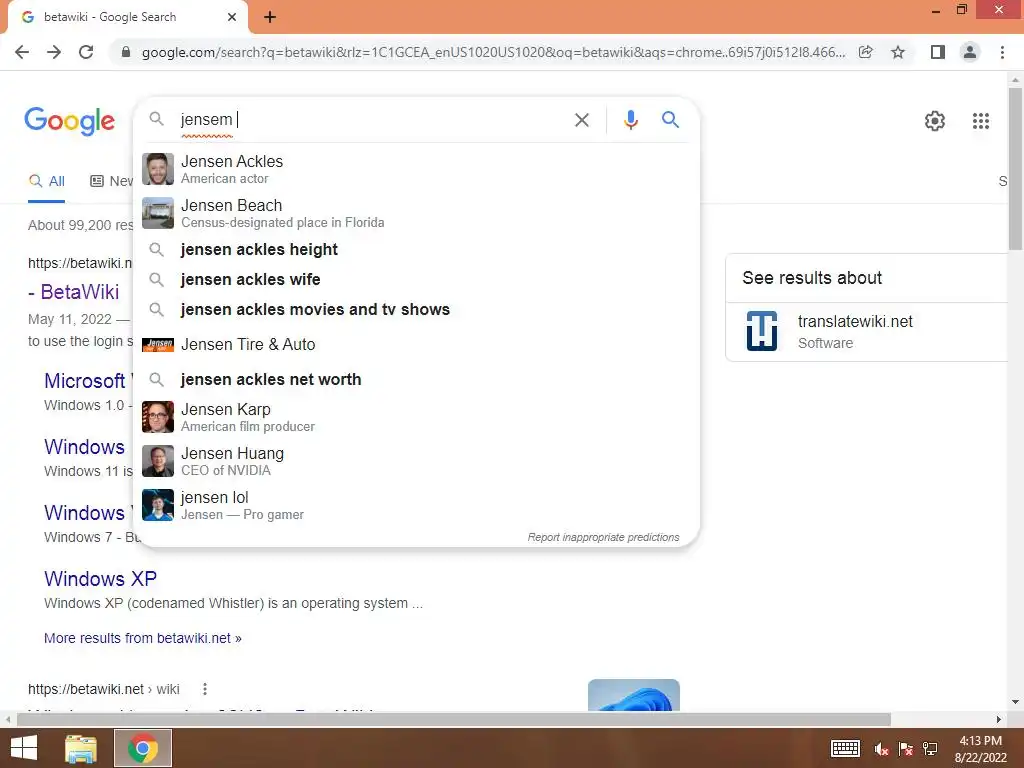Open Google quick settings gear
The width and height of the screenshot is (1024, 768).
coord(935,121)
